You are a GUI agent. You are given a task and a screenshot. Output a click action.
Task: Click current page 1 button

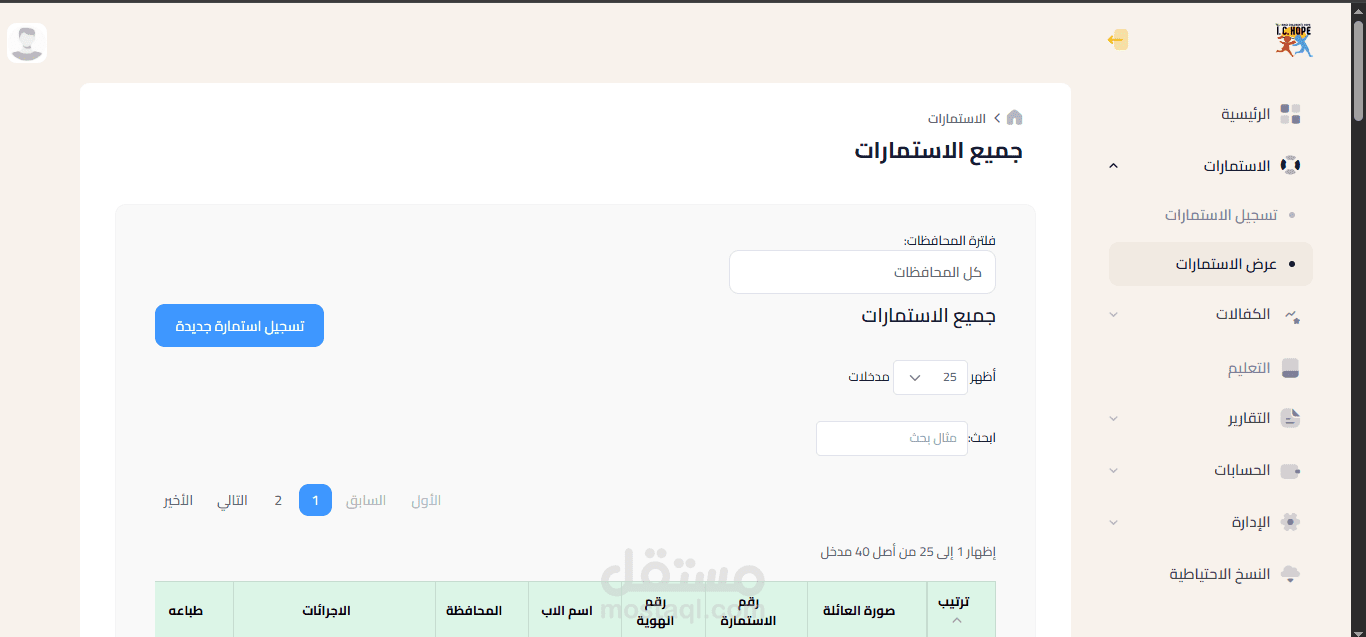(315, 500)
